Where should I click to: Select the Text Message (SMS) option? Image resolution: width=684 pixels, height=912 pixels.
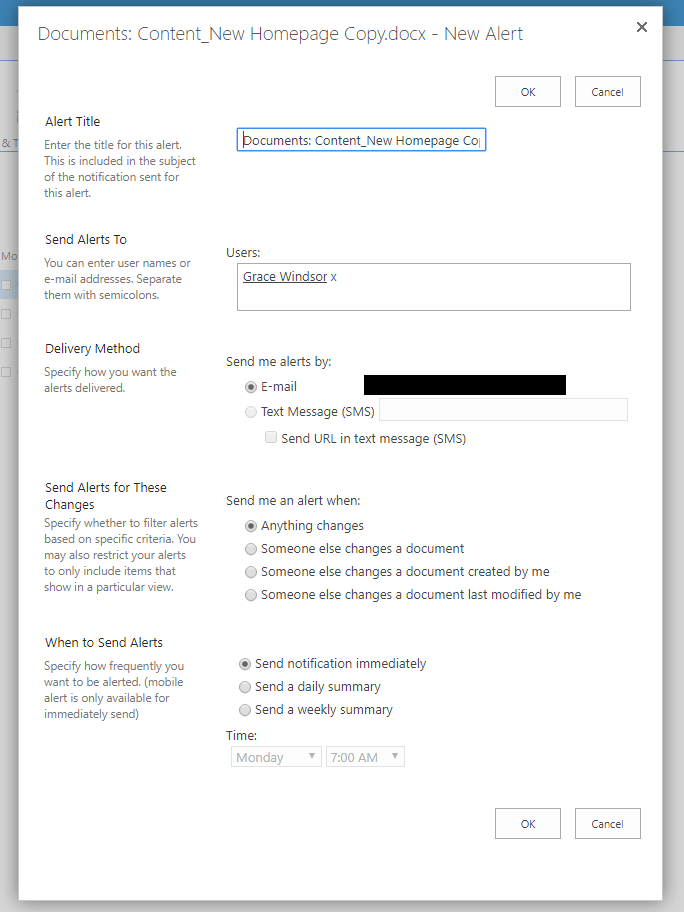tap(251, 412)
